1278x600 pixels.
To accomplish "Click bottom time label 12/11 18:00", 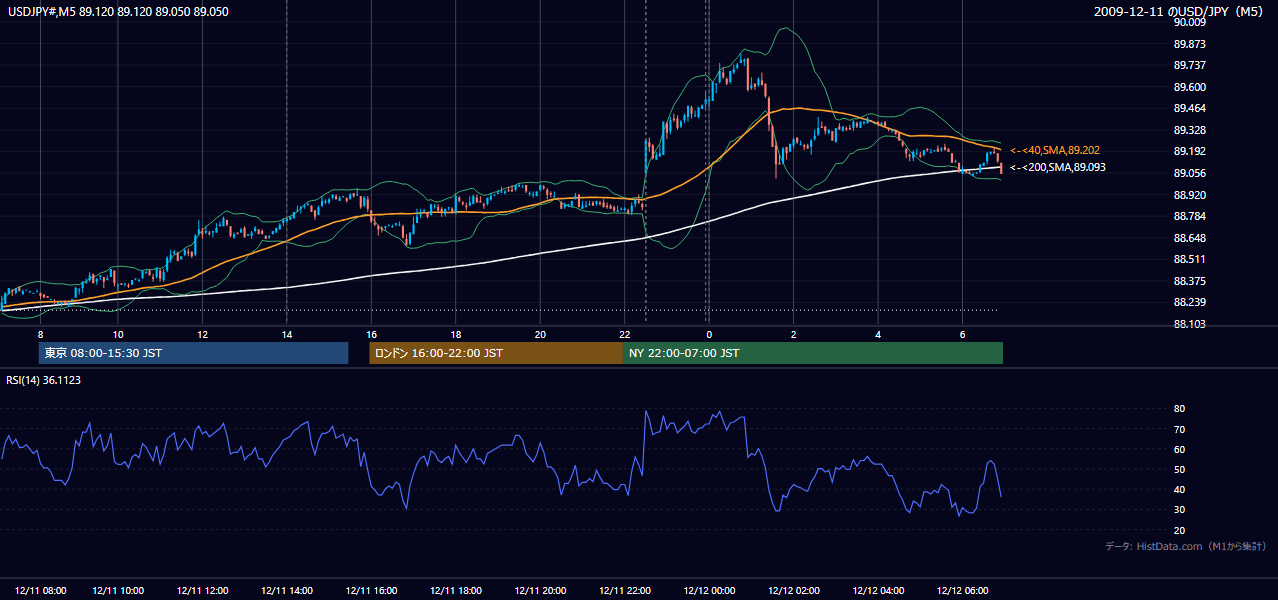I will [455, 590].
